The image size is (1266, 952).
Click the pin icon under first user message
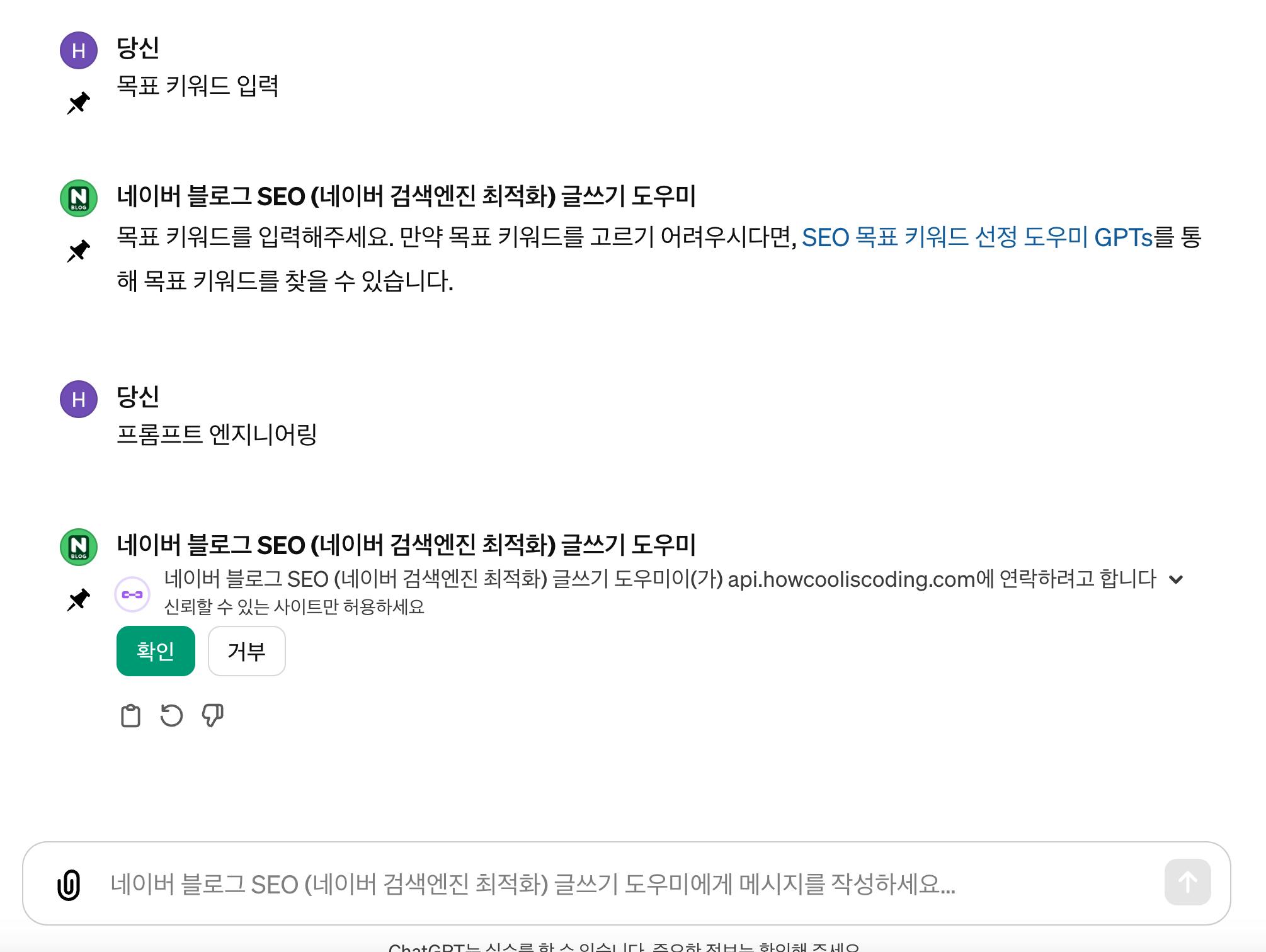(x=79, y=103)
